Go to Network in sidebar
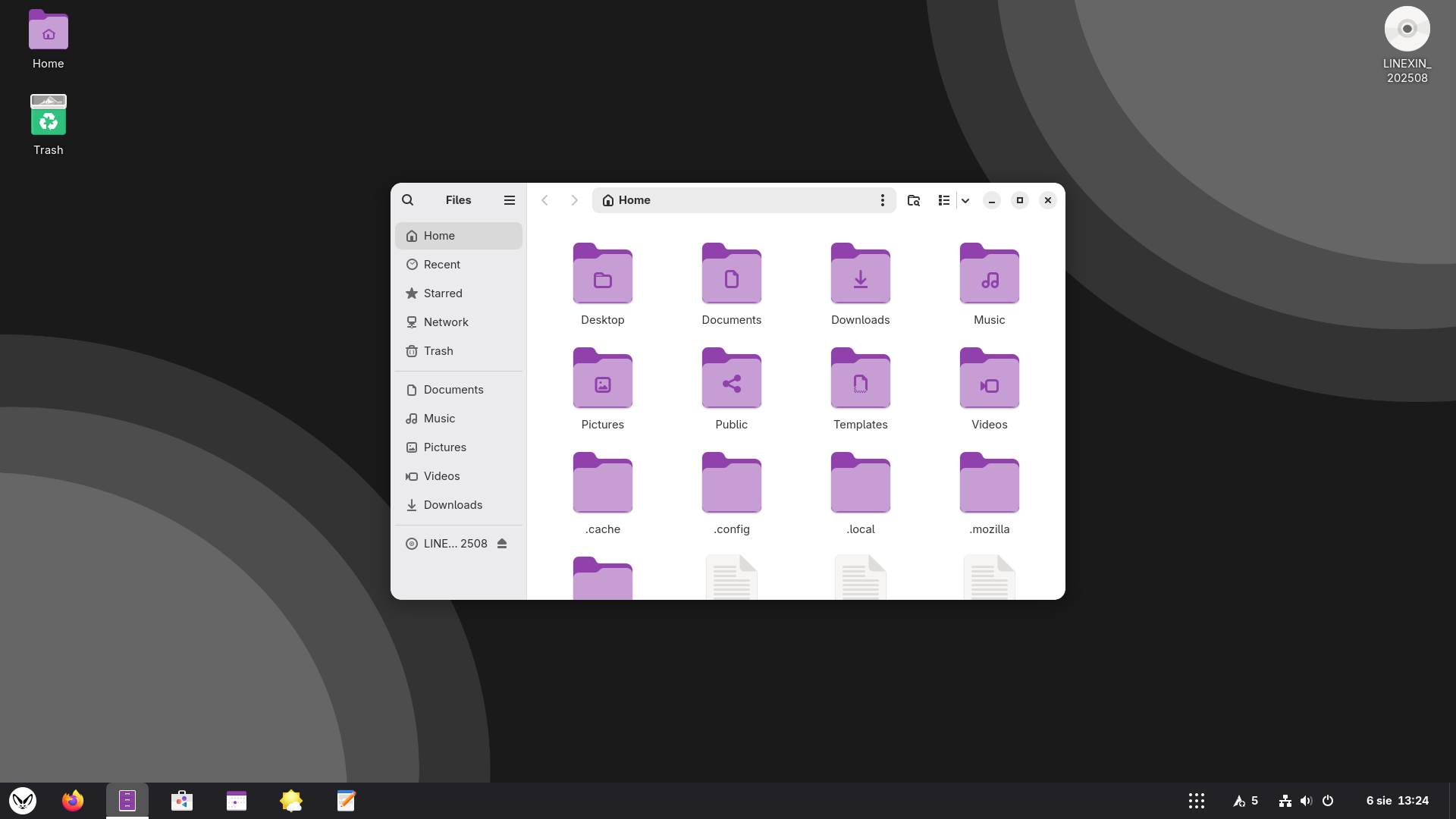This screenshot has width=1456, height=819. click(x=446, y=322)
